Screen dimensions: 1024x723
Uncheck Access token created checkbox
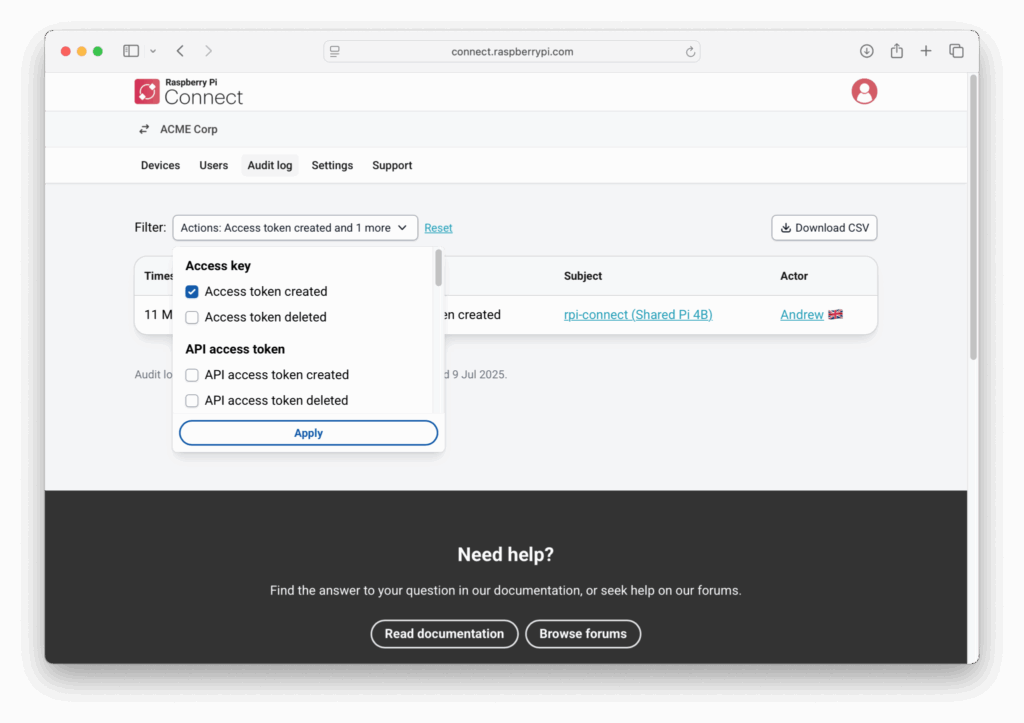click(192, 292)
